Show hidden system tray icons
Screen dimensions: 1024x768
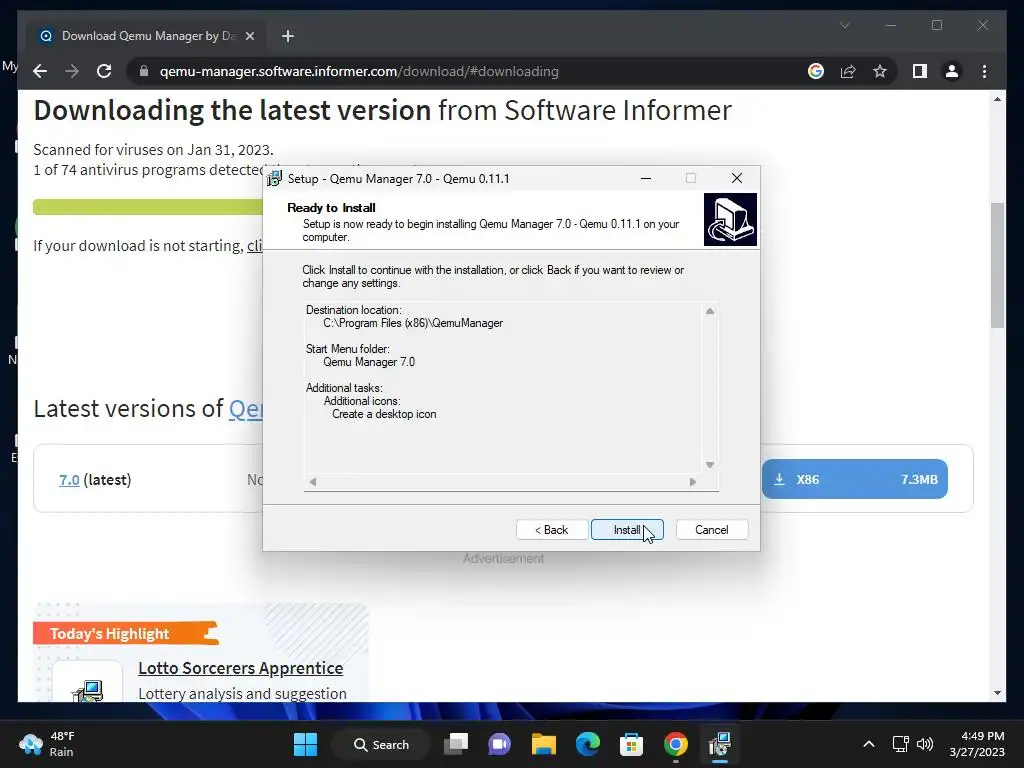[869, 744]
